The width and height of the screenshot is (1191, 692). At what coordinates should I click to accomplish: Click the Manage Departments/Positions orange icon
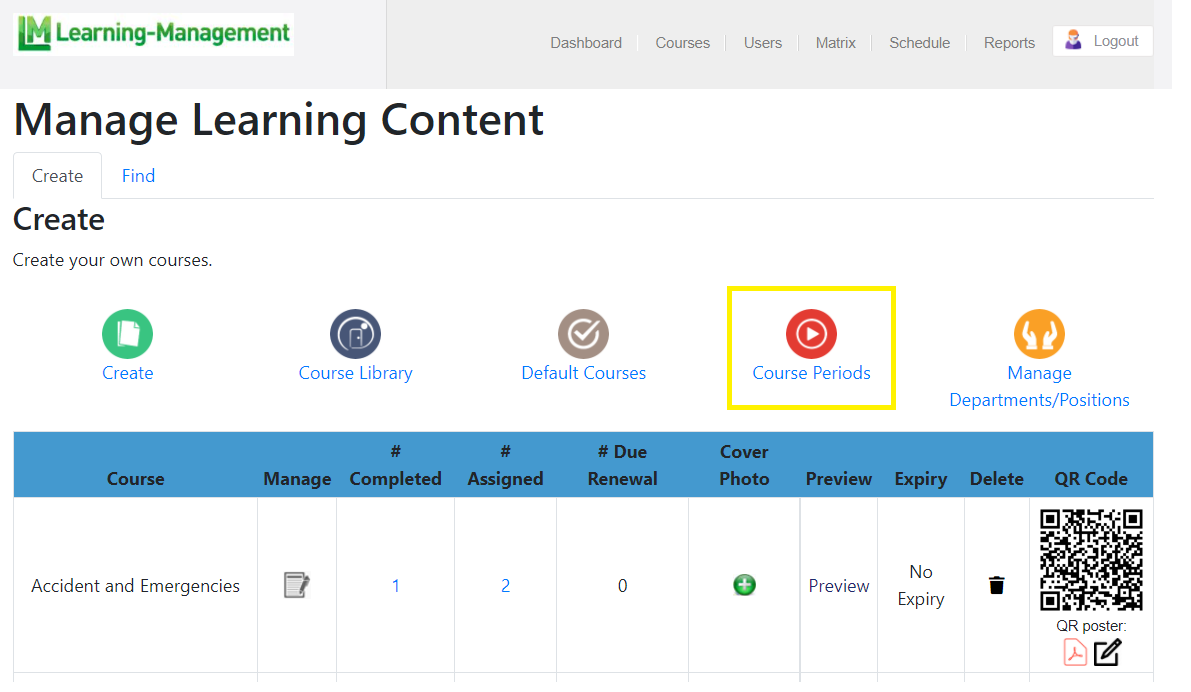coord(1039,334)
